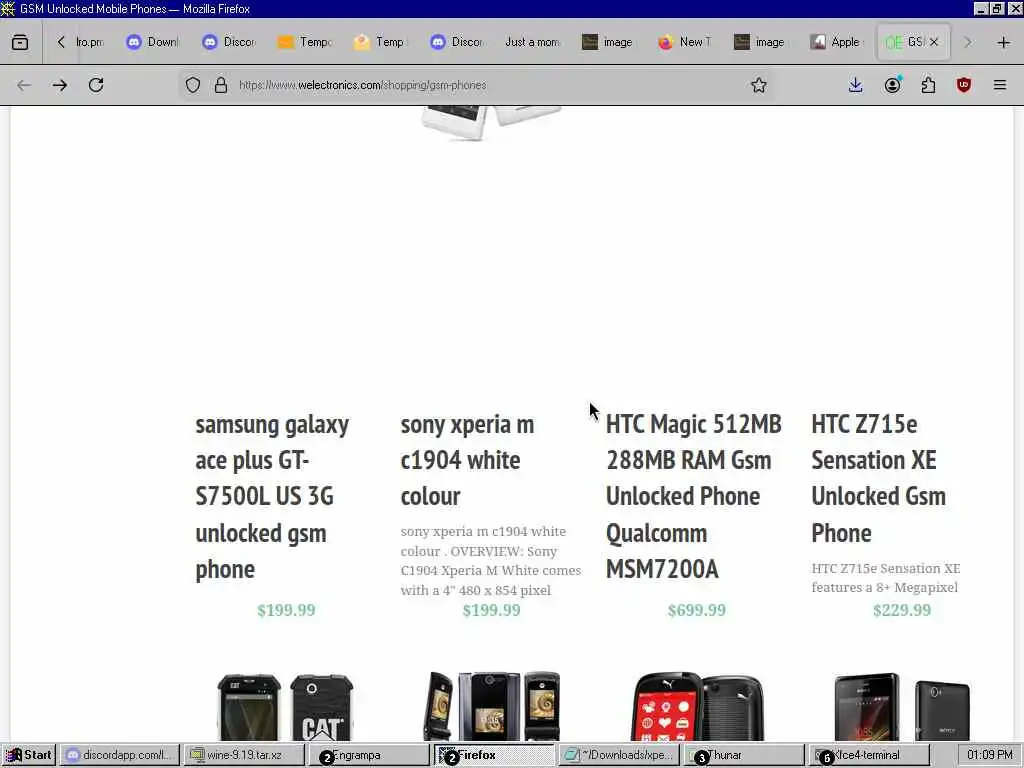The height and width of the screenshot is (768, 1024).
Task: Open the Downloads panel
Action: click(856, 85)
